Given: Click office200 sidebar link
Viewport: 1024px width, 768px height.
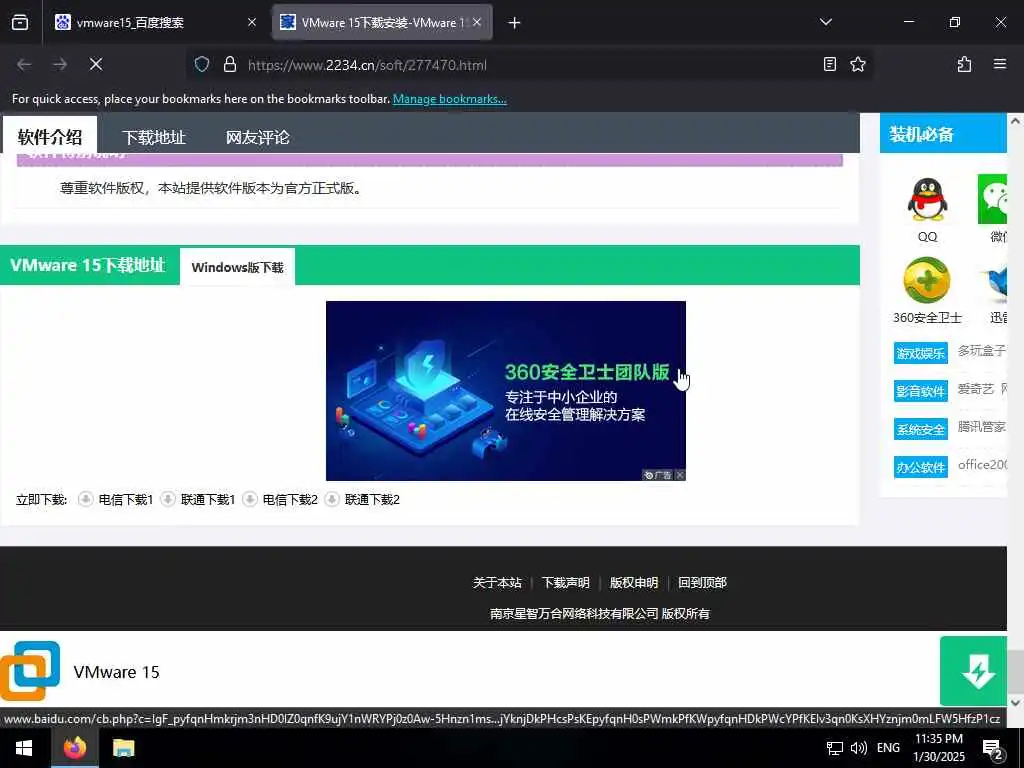Looking at the screenshot, I should 982,464.
